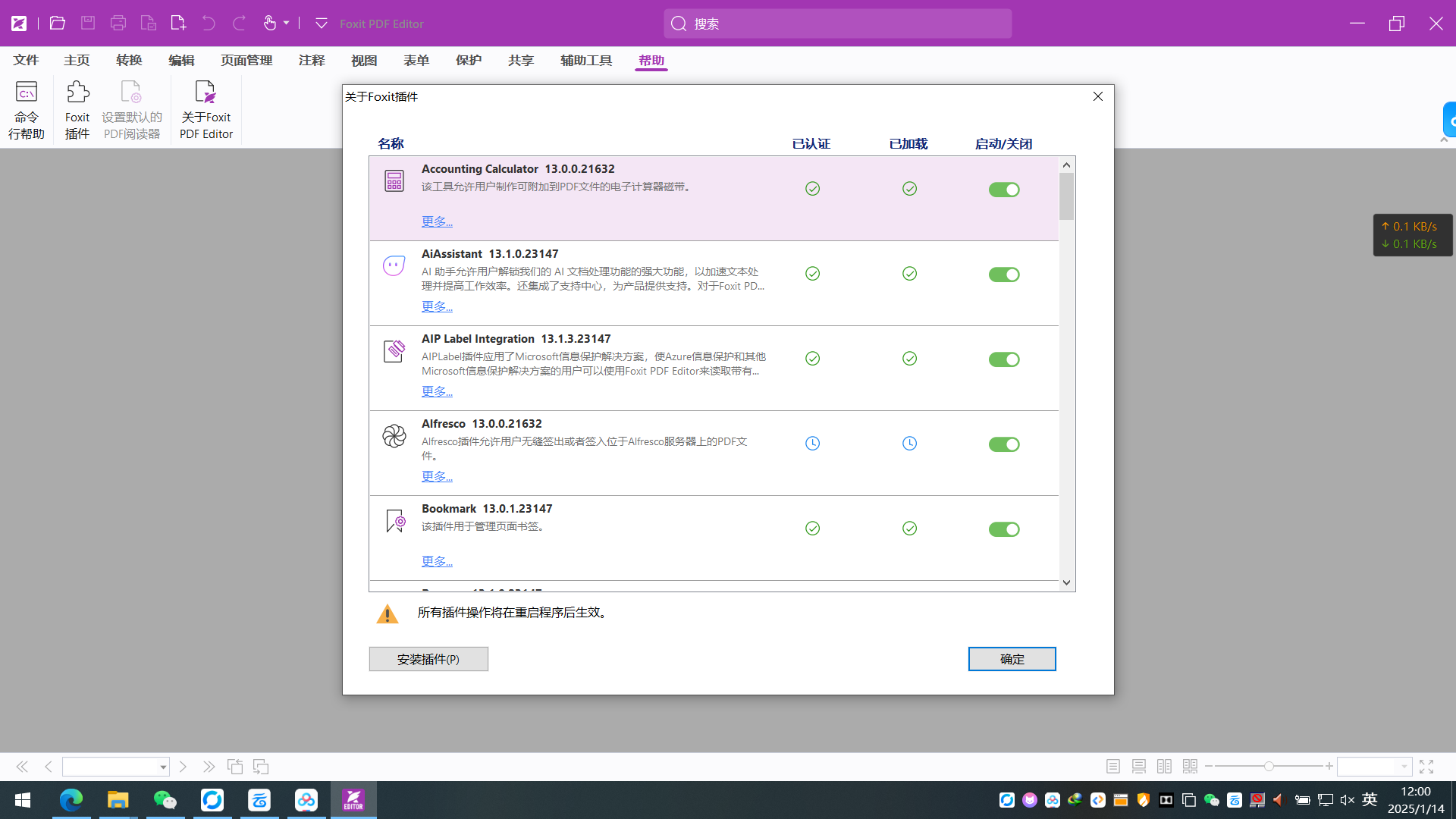Go to the first page button
Screen dimensions: 1456x819
[22, 767]
